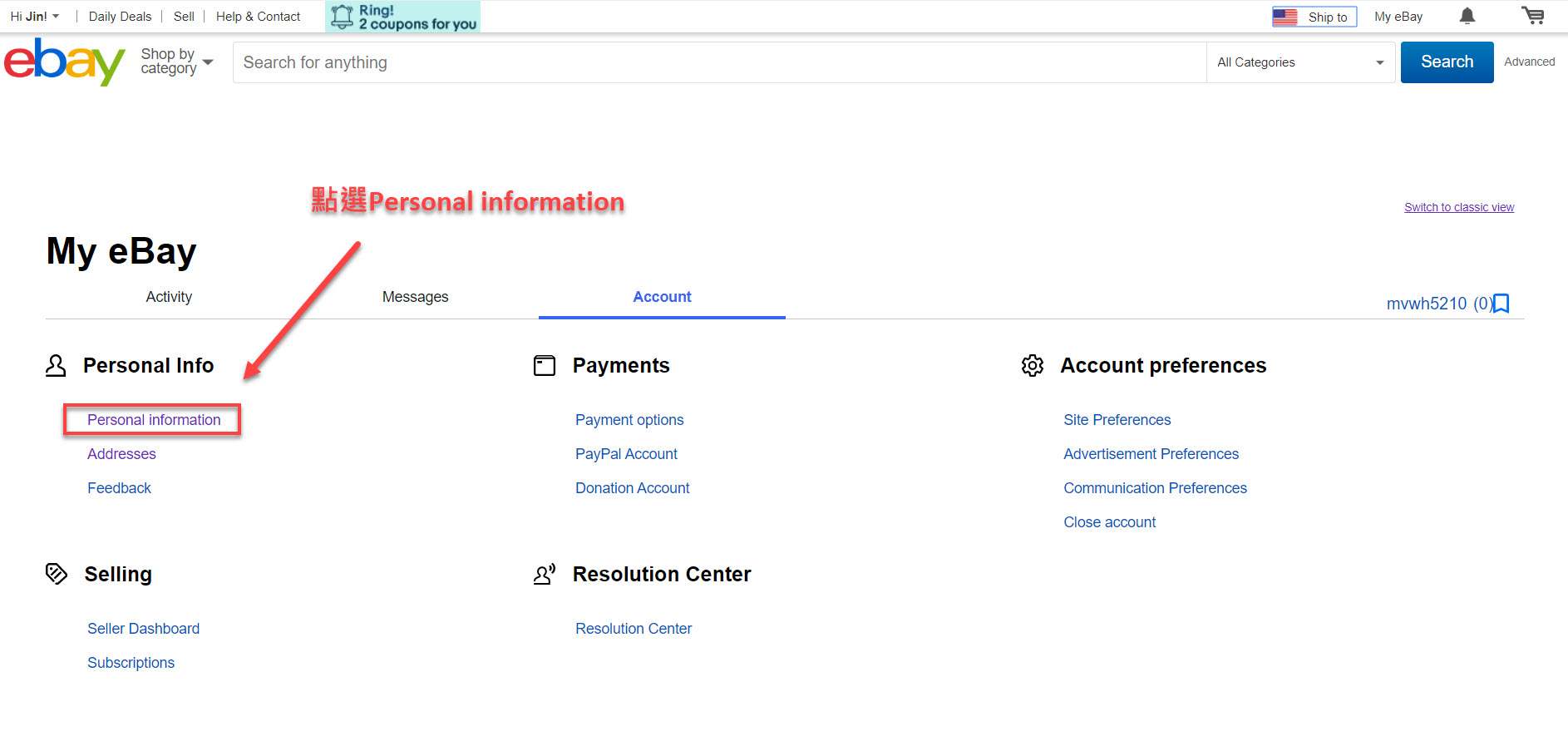Open the Close account link
The image size is (1568, 746).
tap(1109, 522)
